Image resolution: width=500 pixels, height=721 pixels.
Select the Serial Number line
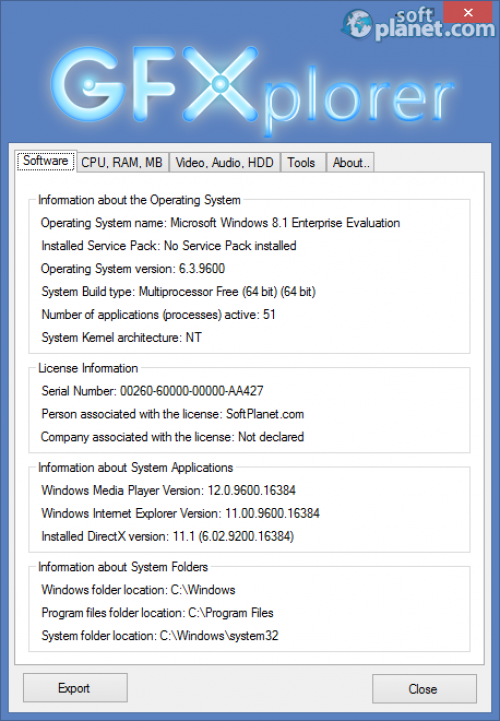152,391
